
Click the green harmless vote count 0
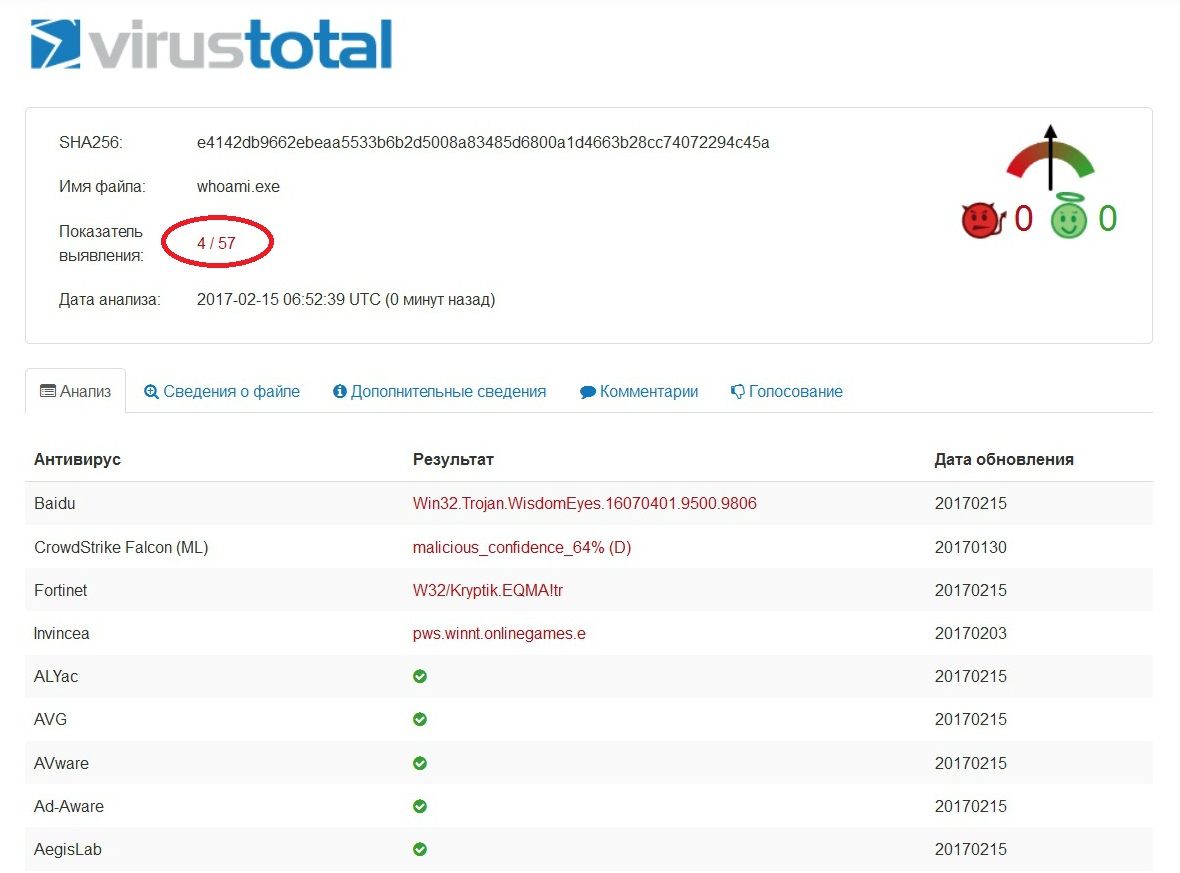[x=1108, y=219]
